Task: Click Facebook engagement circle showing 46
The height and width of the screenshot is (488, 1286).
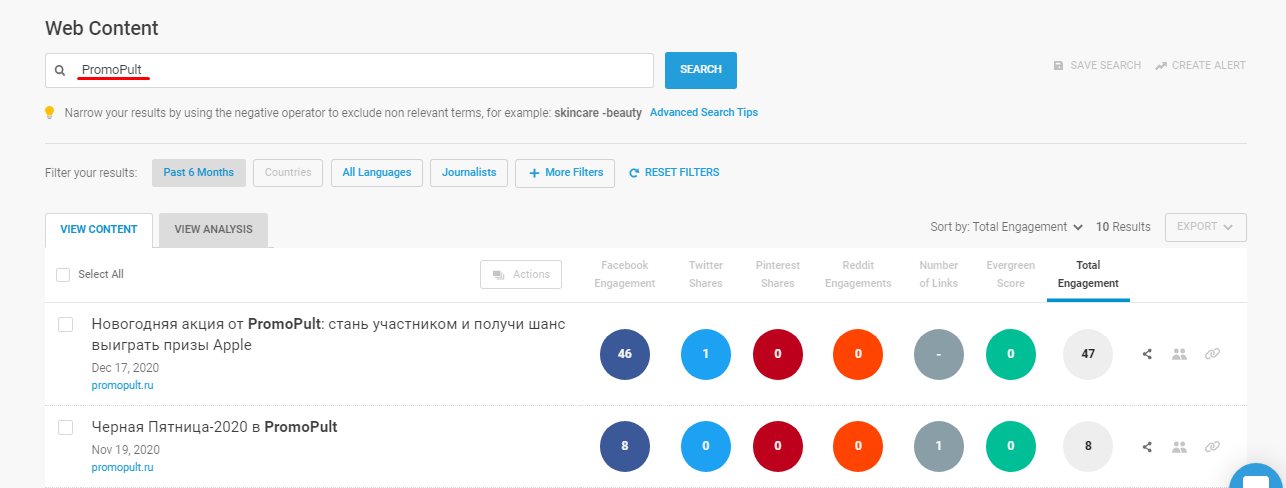Action: [x=625, y=354]
